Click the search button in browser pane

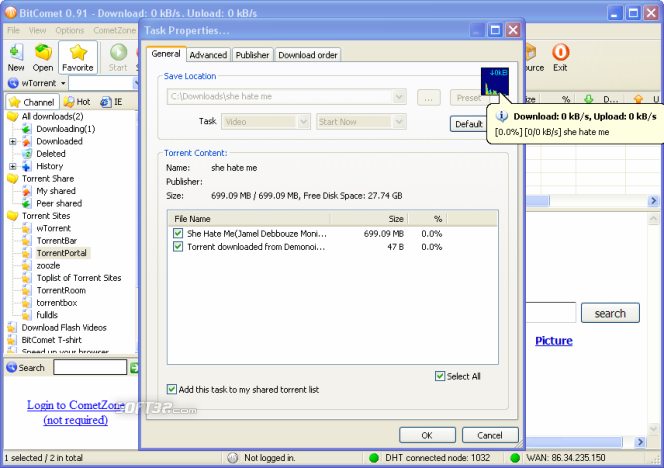coord(610,313)
